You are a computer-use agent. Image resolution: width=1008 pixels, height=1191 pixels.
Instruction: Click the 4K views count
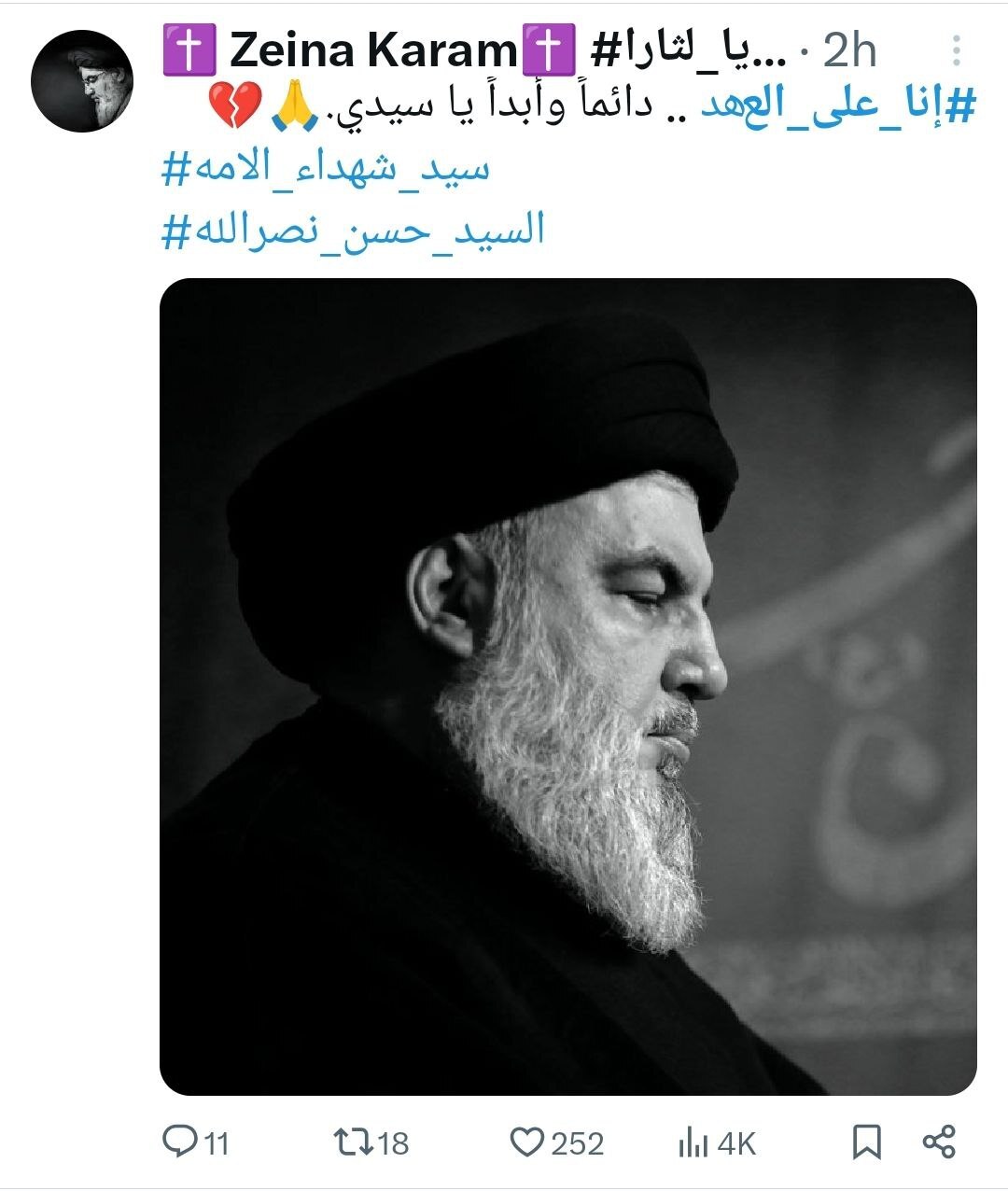tap(735, 1142)
